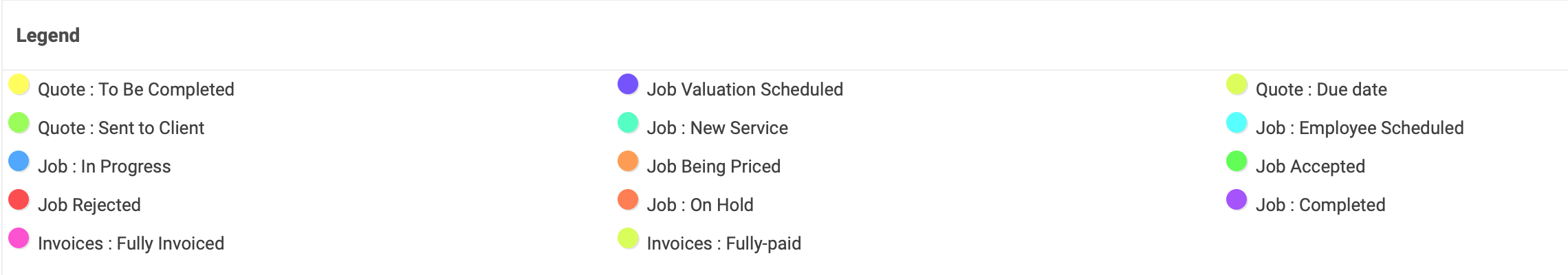Image resolution: width=1568 pixels, height=275 pixels.
Task: Click the purple Job Valuation Scheduled dot
Action: pyautogui.click(x=628, y=85)
